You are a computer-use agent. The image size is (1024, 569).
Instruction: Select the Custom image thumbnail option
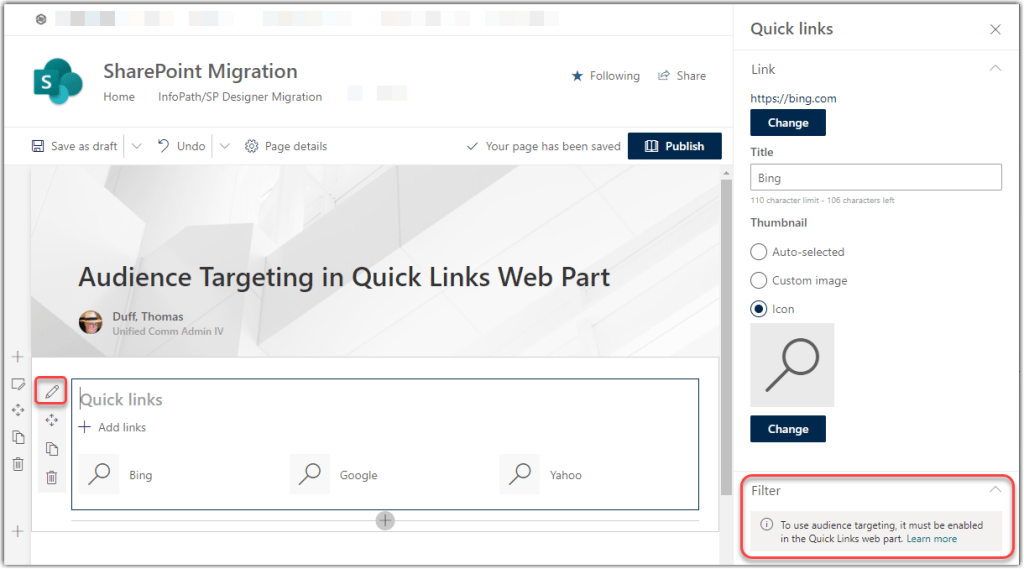point(759,281)
